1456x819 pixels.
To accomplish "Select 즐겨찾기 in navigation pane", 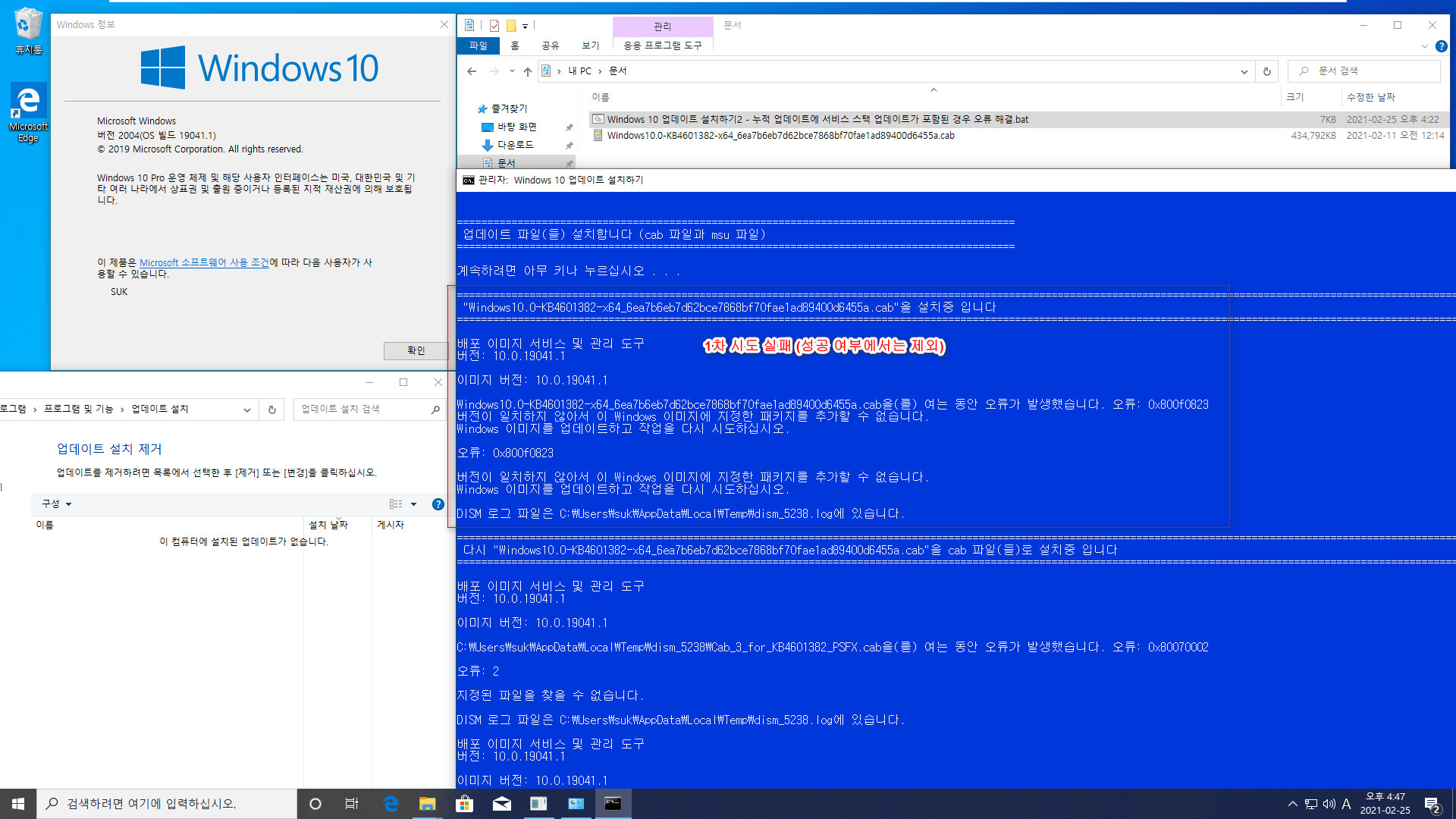I will [x=509, y=108].
